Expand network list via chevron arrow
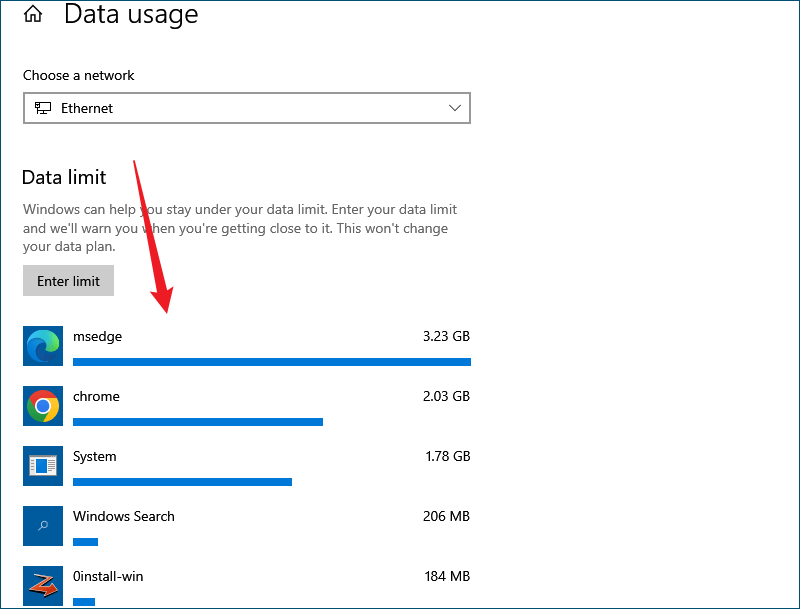 pos(455,108)
